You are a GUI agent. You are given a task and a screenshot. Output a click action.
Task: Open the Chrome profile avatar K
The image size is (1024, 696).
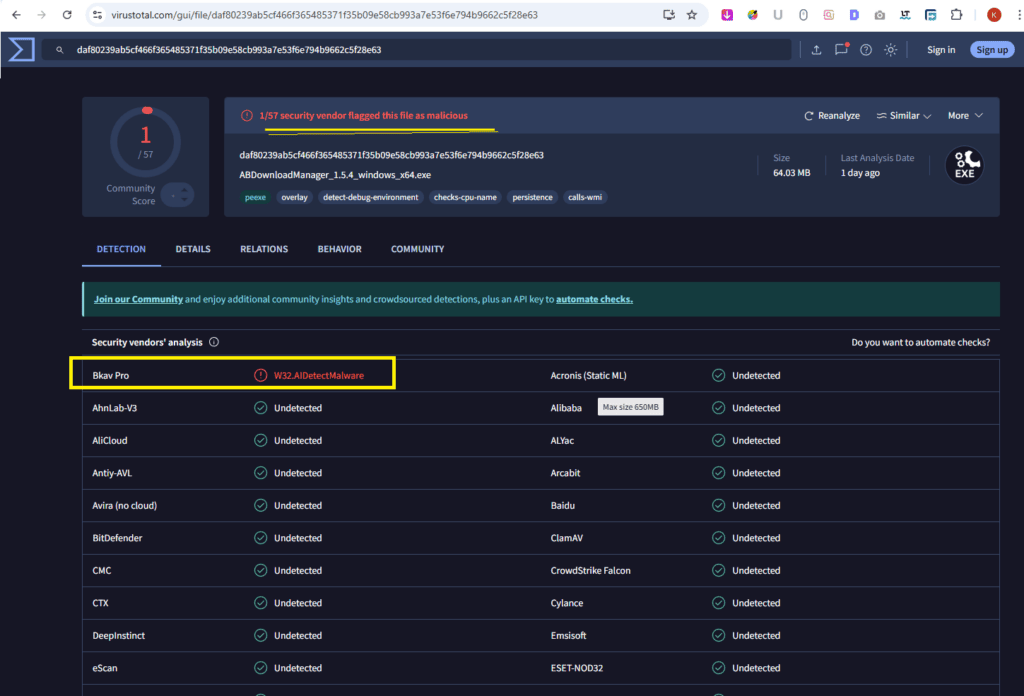(994, 14)
